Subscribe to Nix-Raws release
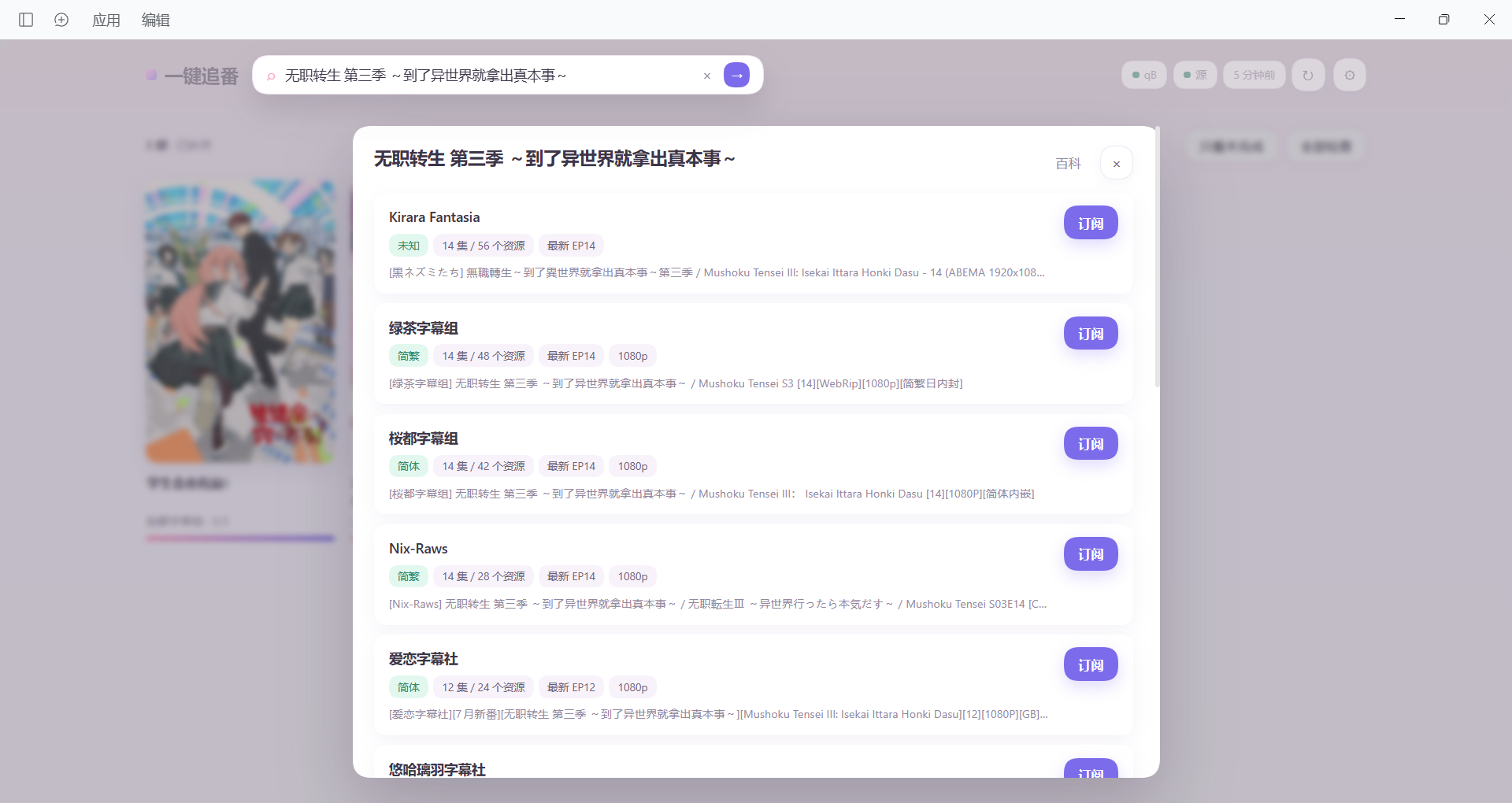Screen dimensions: 1512x803 click(1091, 553)
